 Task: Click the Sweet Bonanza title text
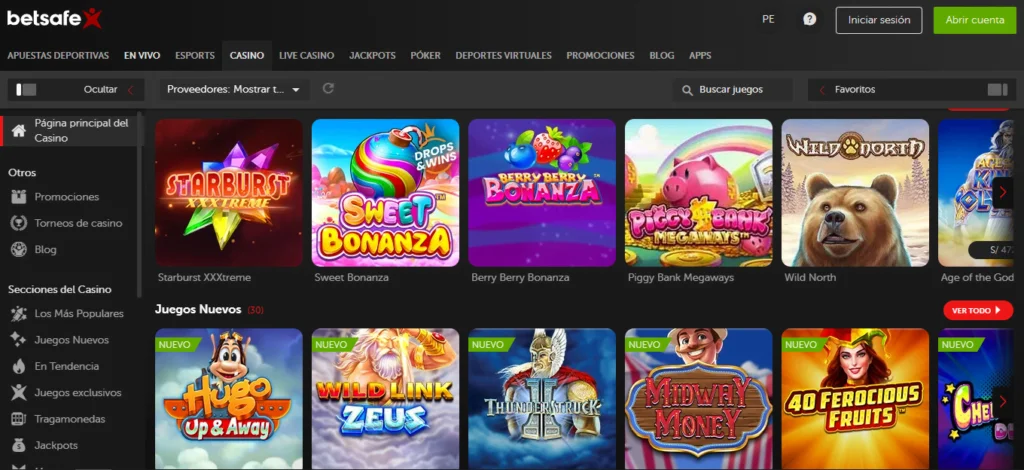tap(351, 277)
